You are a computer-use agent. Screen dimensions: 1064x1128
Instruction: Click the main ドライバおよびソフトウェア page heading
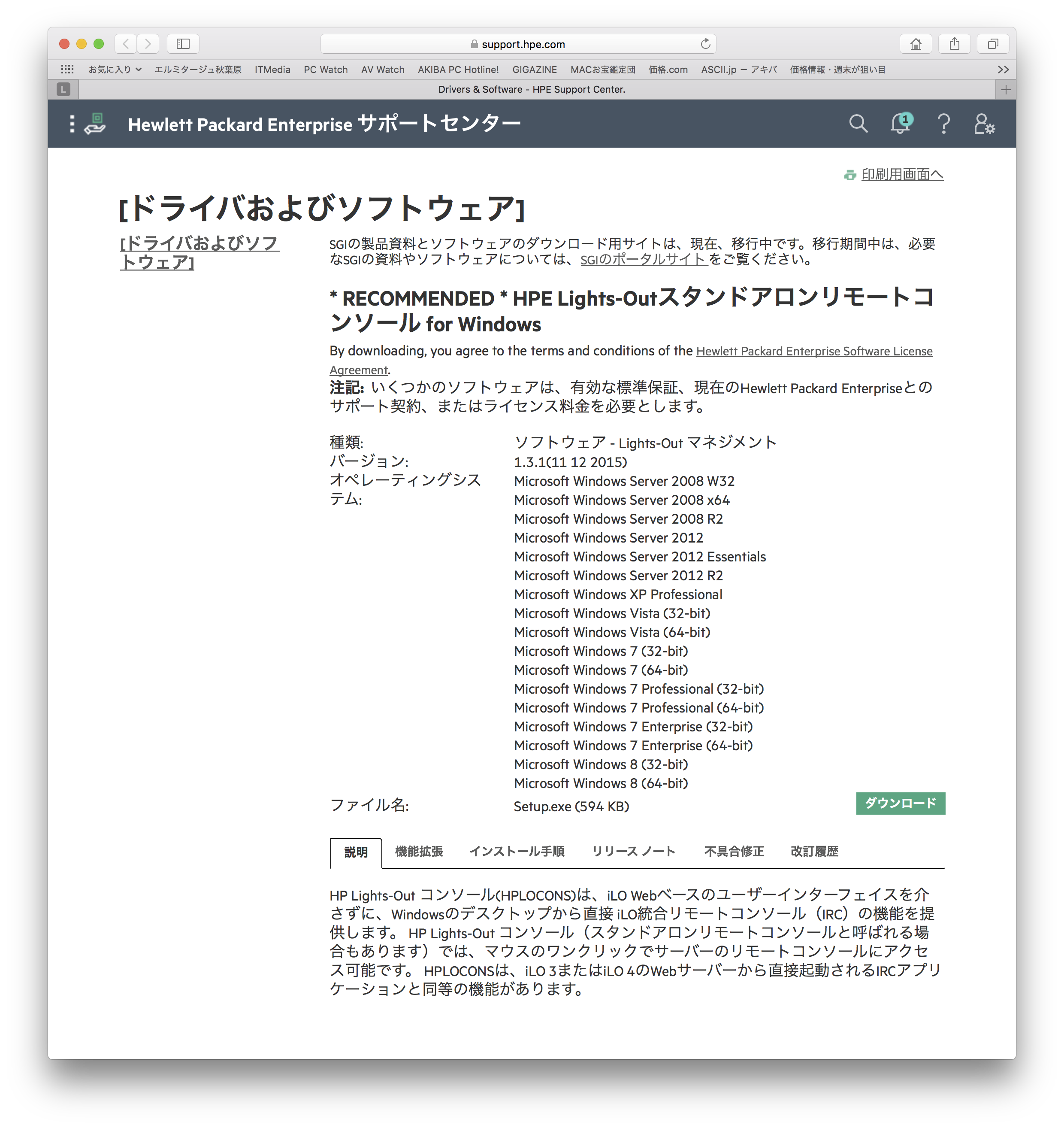pyautogui.click(x=322, y=208)
